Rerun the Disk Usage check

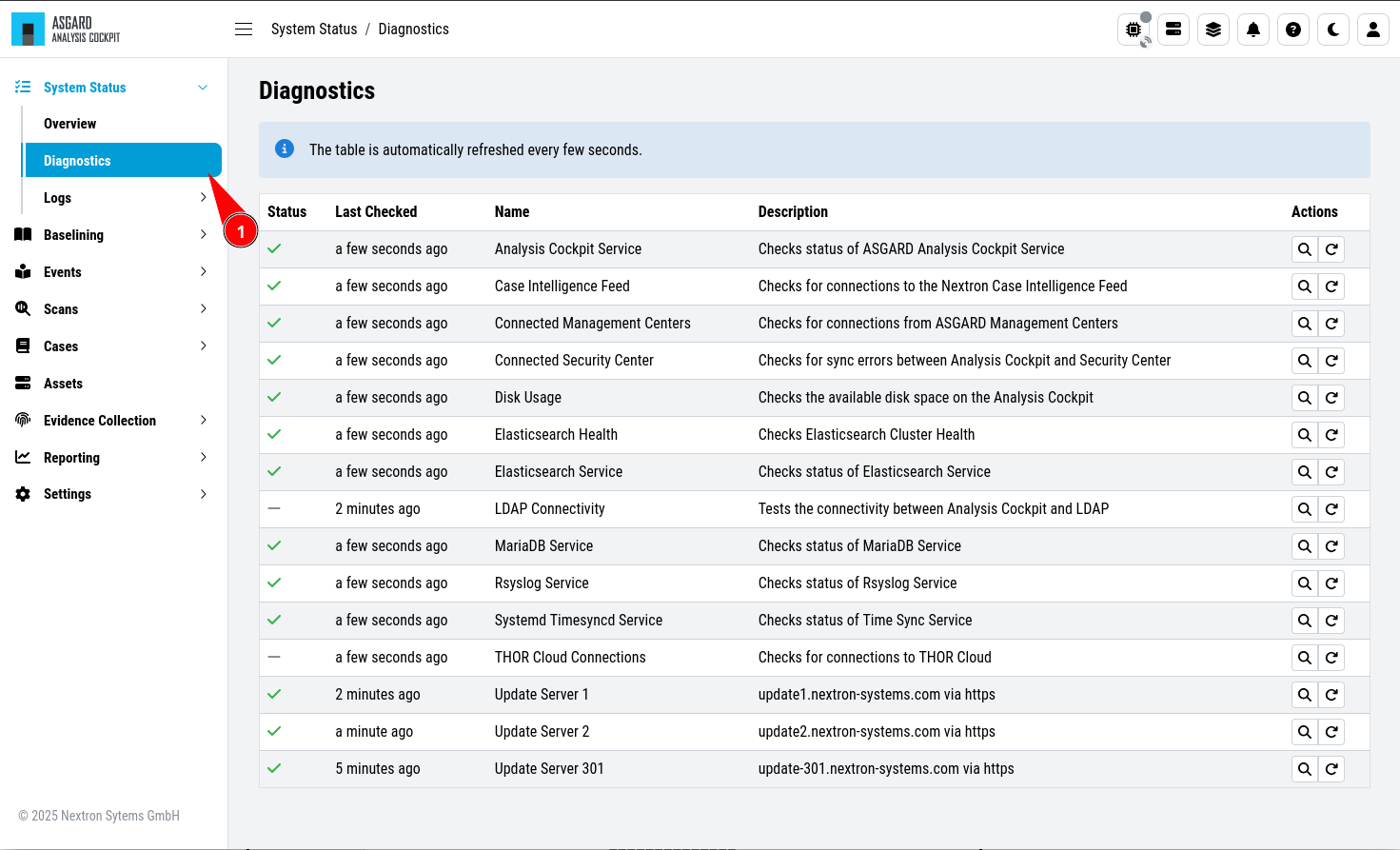1331,398
